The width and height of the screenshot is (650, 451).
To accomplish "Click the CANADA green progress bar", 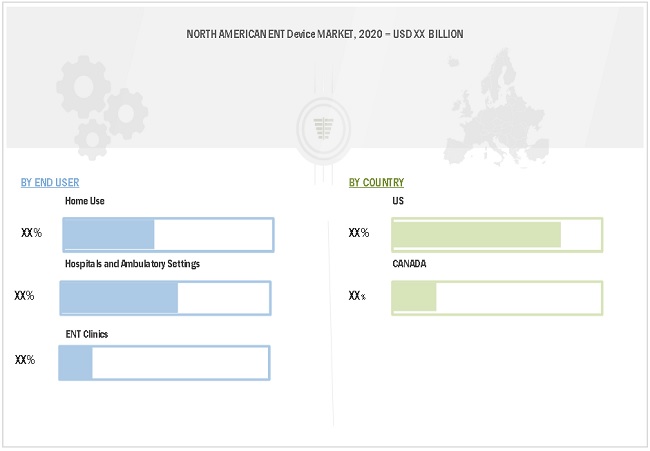I will (x=497, y=298).
